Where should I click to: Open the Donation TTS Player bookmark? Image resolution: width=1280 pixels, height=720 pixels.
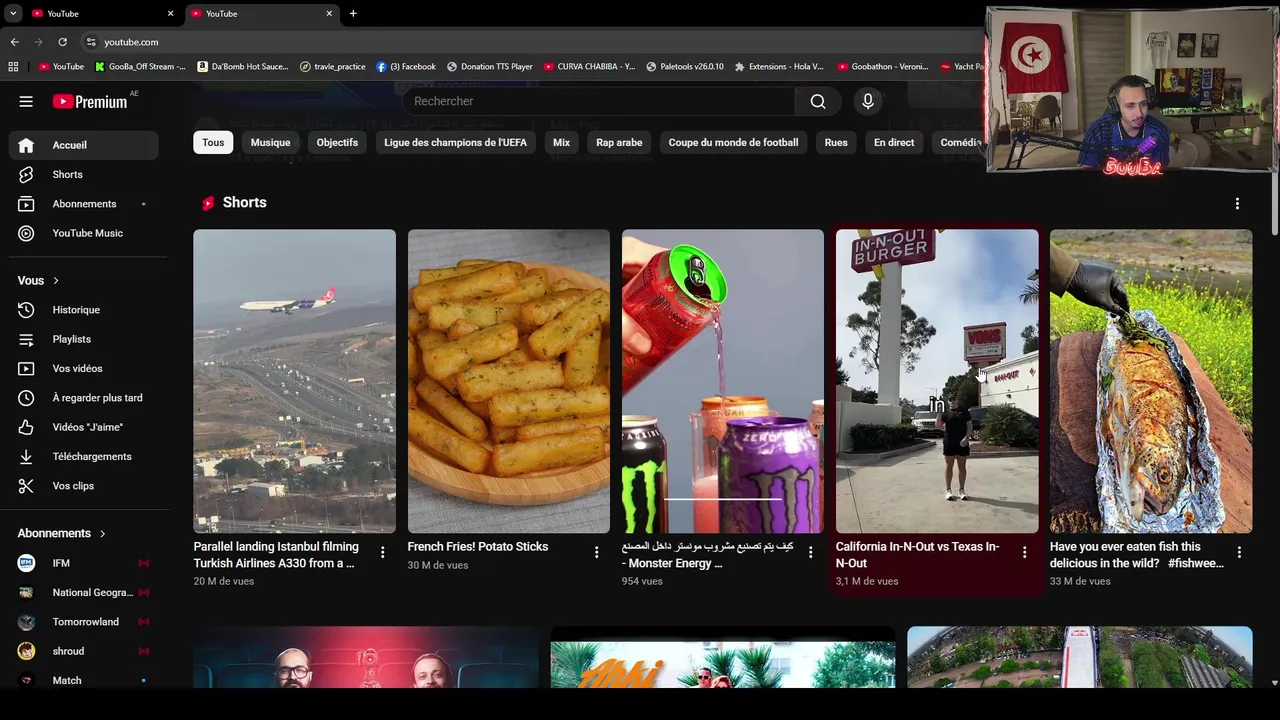[490, 67]
